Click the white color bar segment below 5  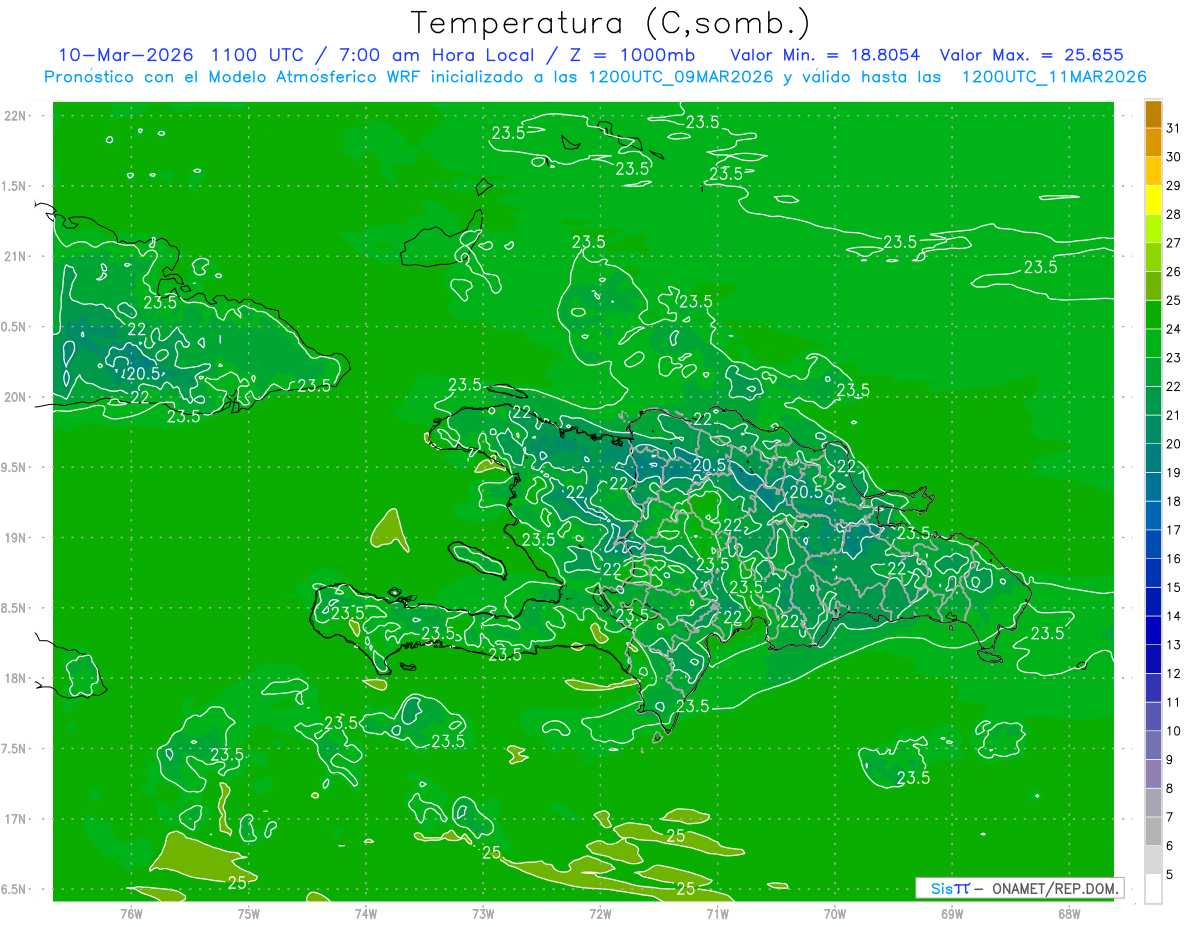point(1153,889)
